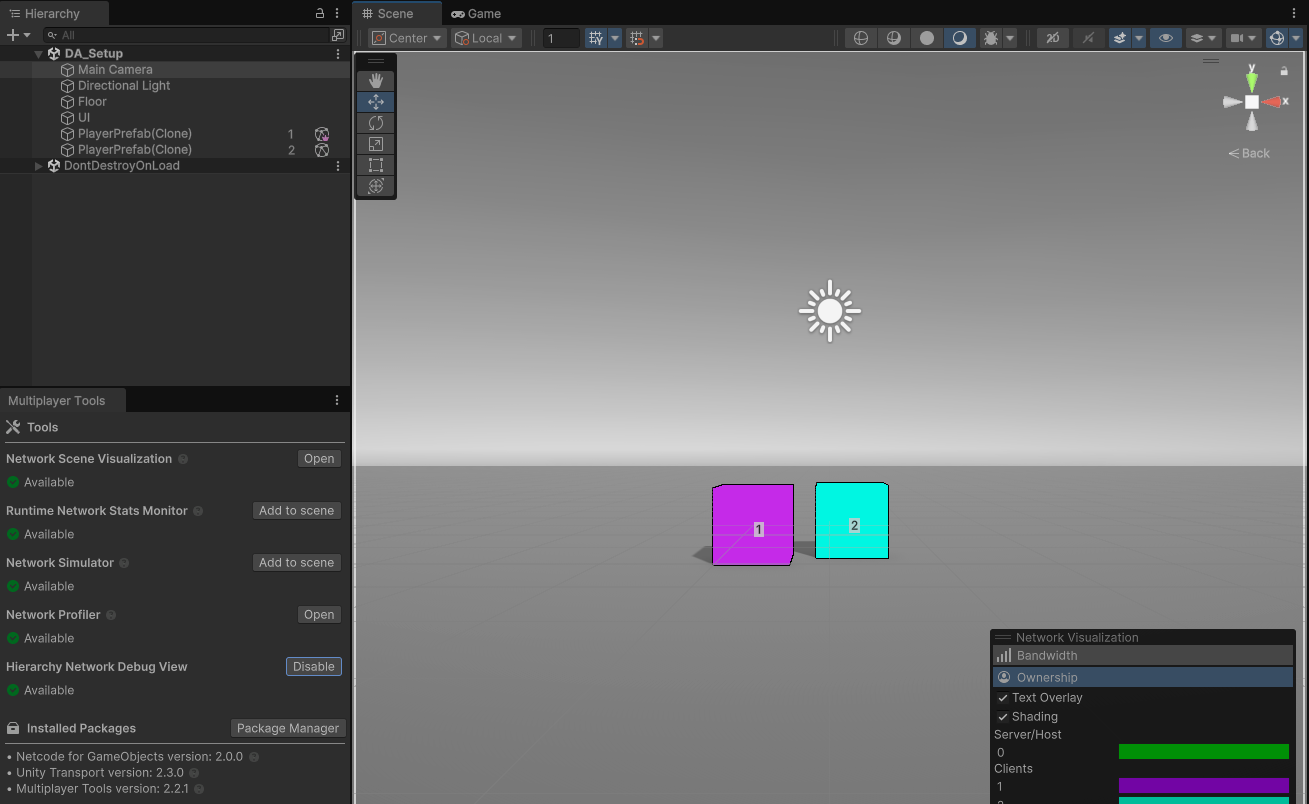Click help icon next to Unity Transport version

click(x=194, y=773)
